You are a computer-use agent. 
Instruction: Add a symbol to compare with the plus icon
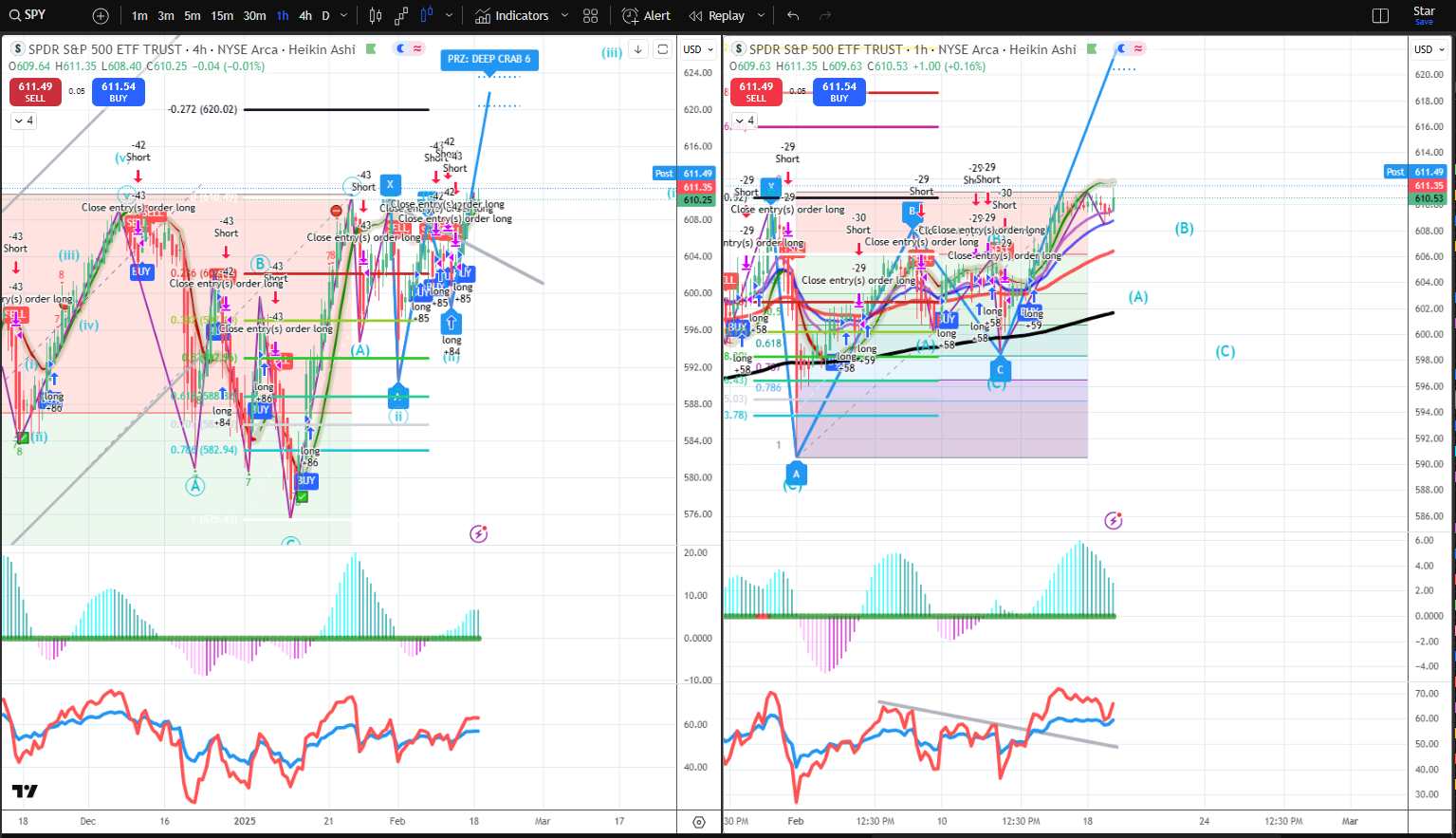click(101, 16)
